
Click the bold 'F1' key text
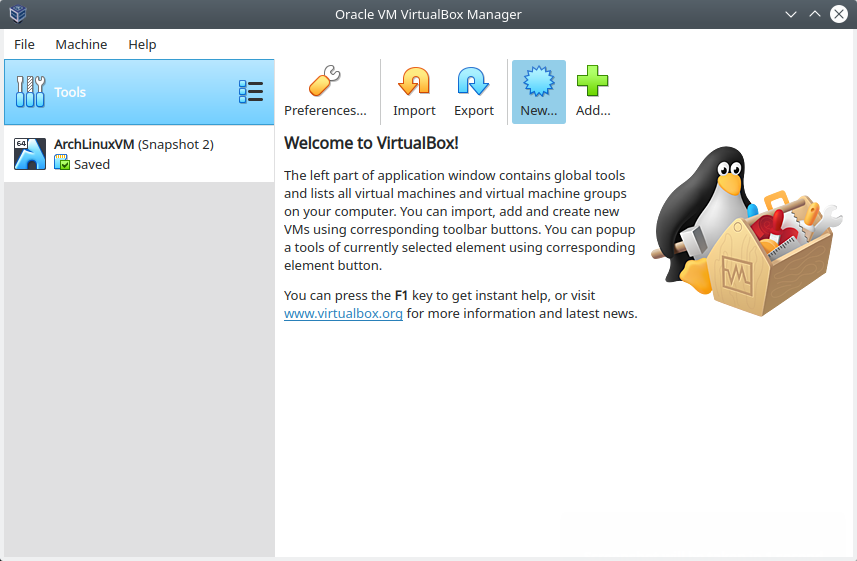coord(401,295)
